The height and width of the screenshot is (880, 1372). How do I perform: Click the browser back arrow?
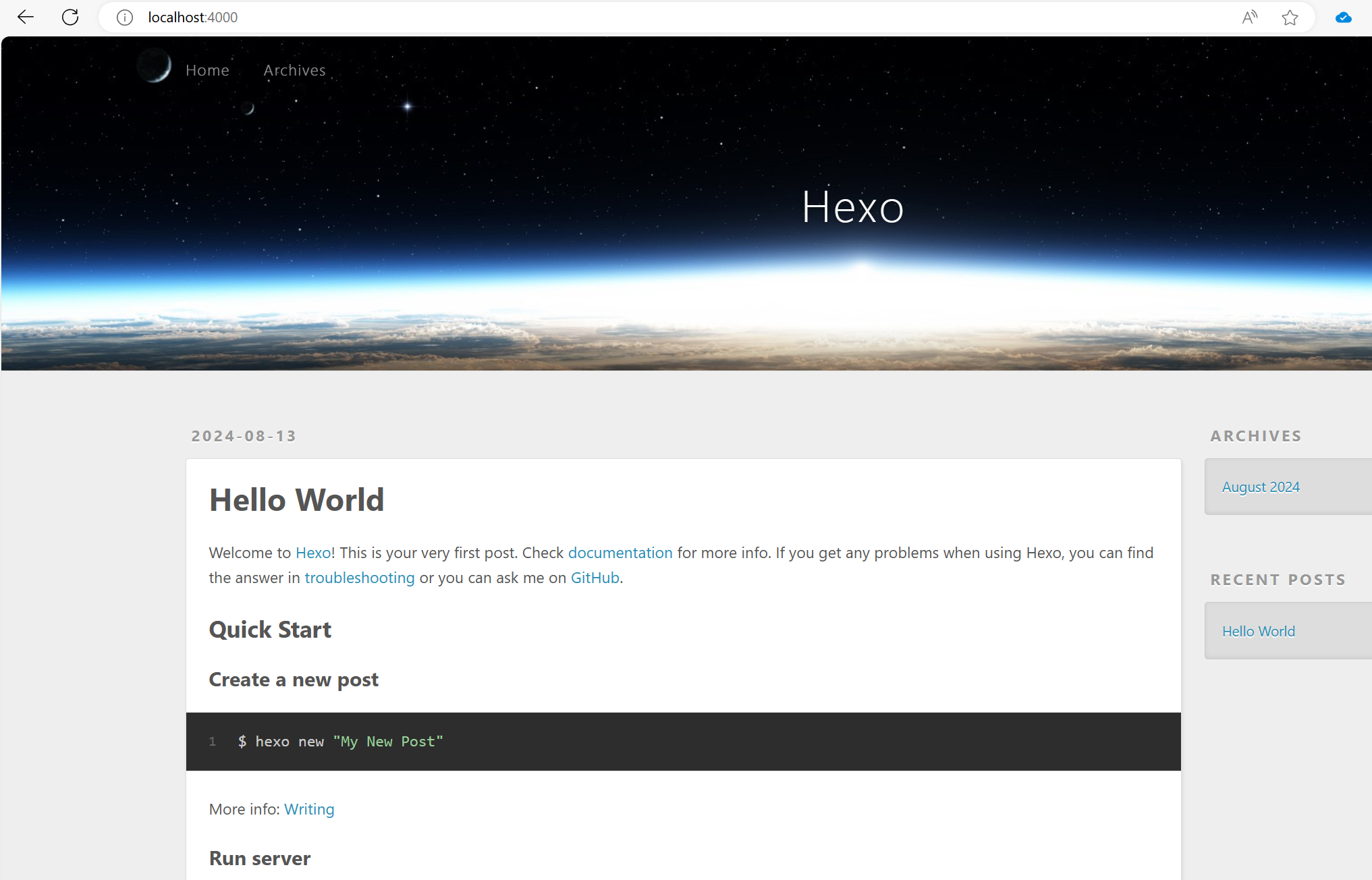coord(26,17)
